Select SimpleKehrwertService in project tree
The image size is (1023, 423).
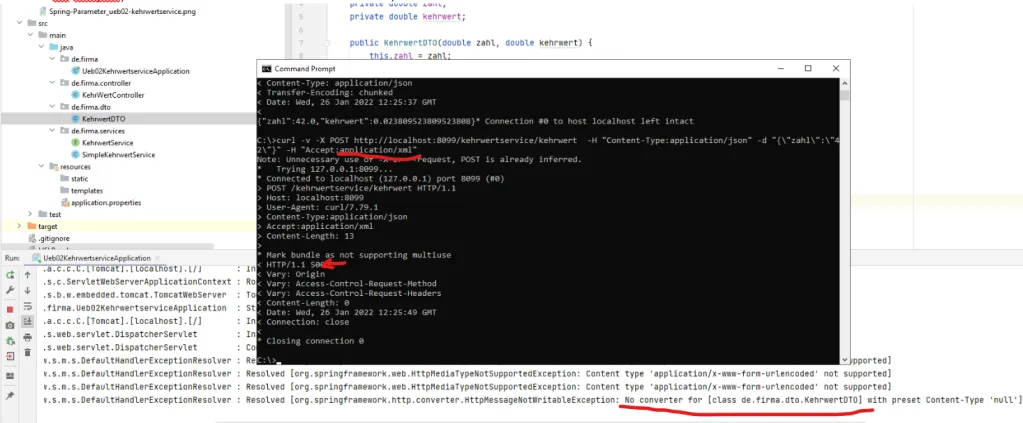118,155
